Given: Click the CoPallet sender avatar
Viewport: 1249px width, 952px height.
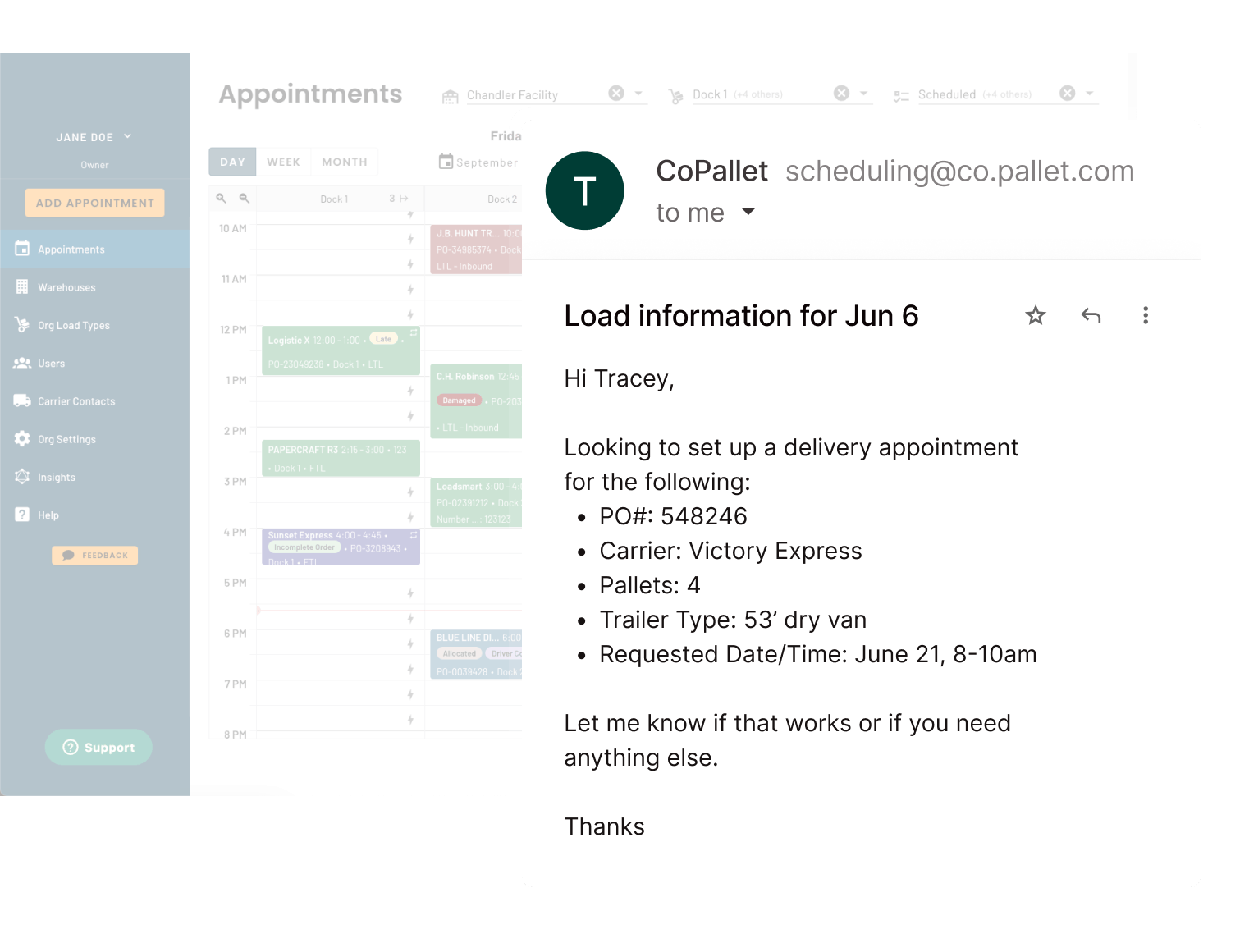Looking at the screenshot, I should (x=584, y=190).
